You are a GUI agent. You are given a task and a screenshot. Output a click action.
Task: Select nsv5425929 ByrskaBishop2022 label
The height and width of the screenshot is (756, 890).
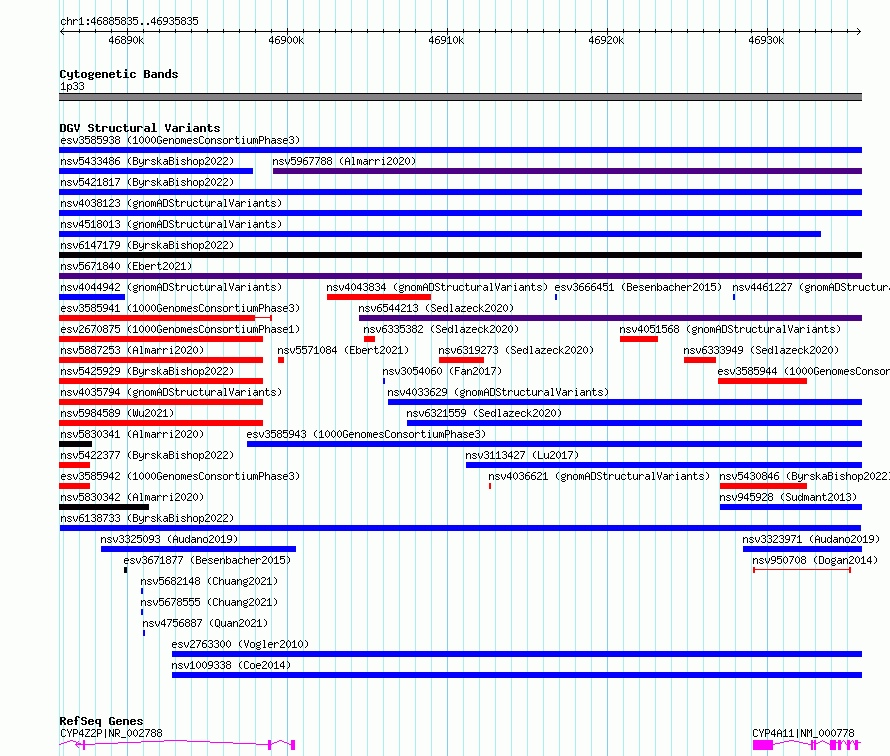pyautogui.click(x=147, y=371)
